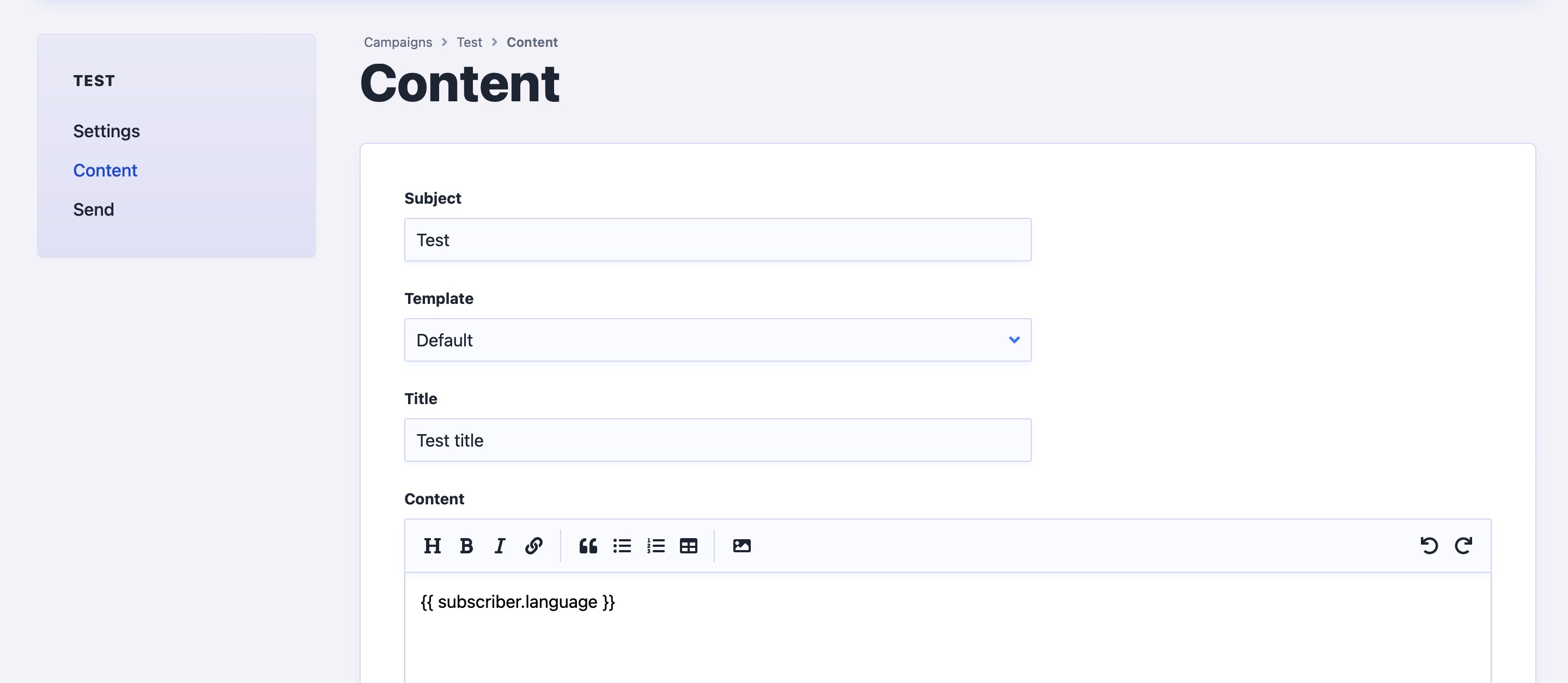Open Settings in the sidebar
Image resolution: width=1568 pixels, height=683 pixels.
(107, 131)
